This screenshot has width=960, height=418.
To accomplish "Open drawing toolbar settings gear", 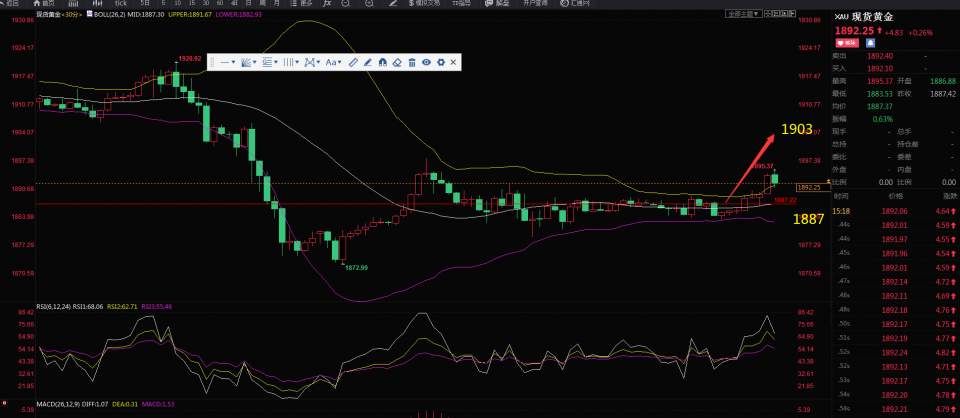I will tap(440, 62).
